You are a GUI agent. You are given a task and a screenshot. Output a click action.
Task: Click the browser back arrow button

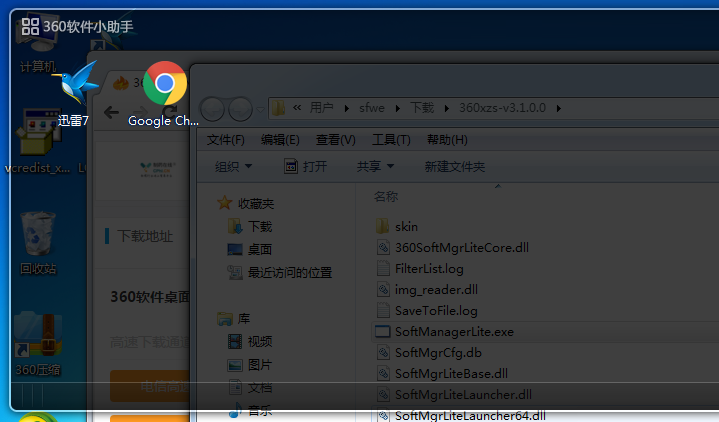(111, 112)
